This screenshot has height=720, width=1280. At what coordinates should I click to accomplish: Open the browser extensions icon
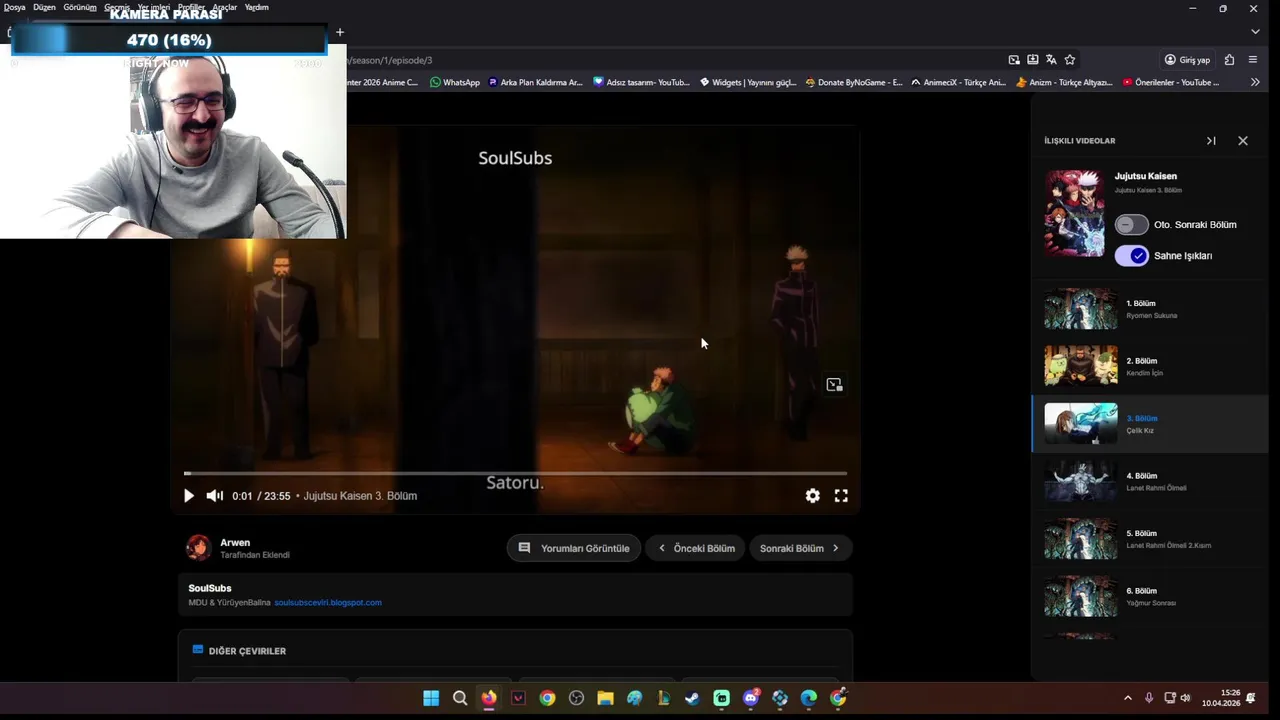[1230, 60]
